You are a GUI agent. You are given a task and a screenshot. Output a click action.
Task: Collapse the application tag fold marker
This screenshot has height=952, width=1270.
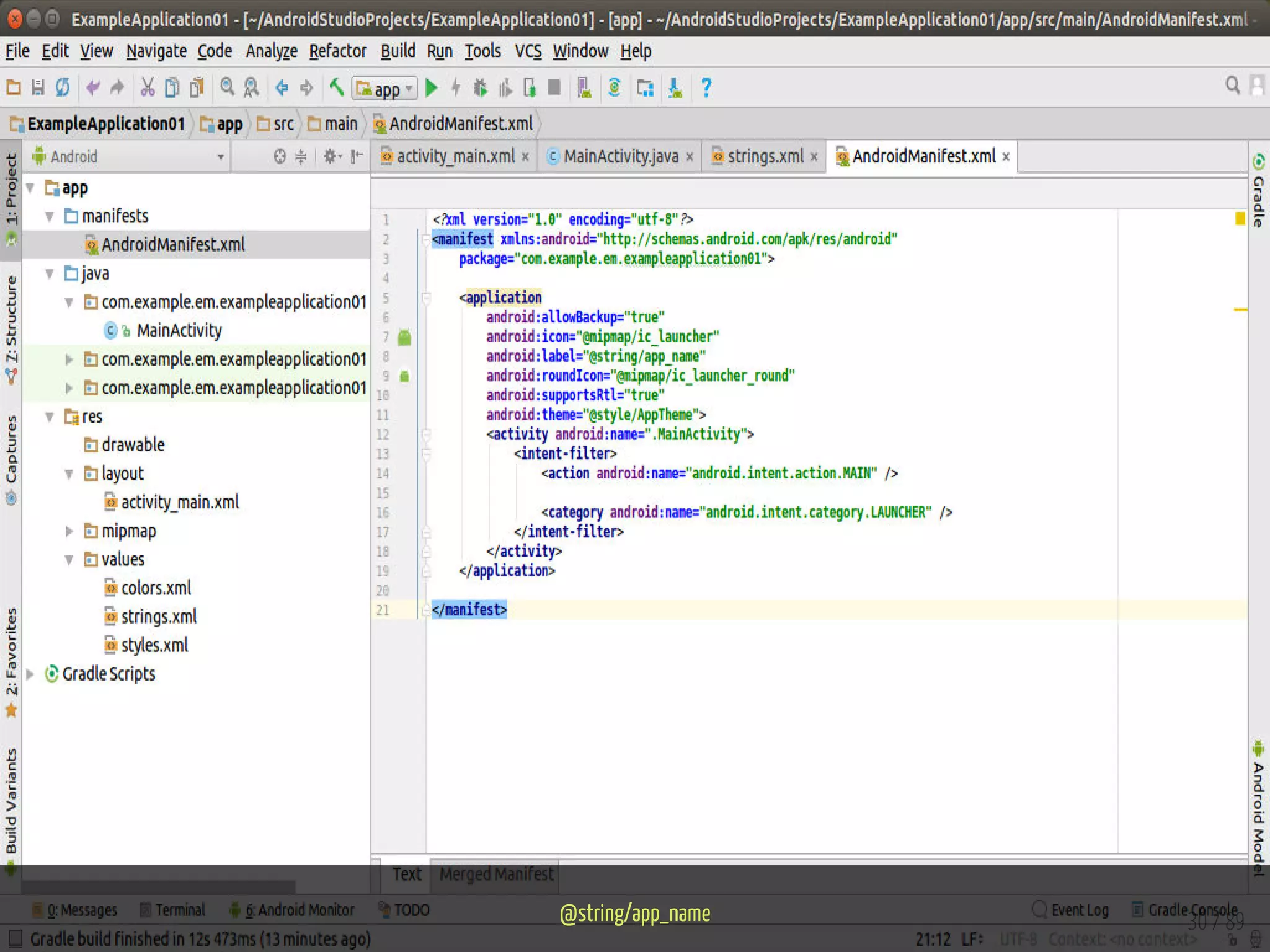426,298
